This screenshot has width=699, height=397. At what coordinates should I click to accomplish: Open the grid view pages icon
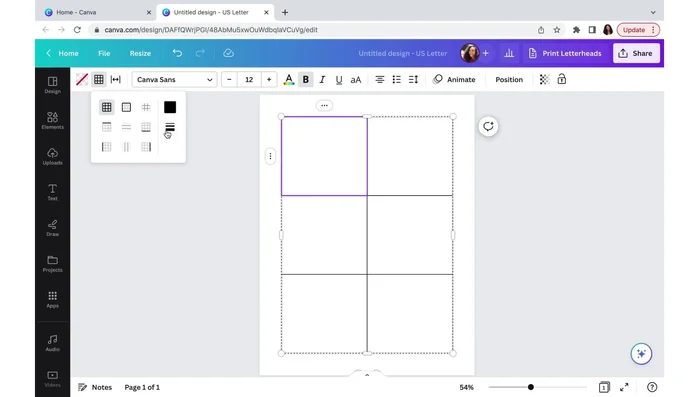(x=604, y=387)
